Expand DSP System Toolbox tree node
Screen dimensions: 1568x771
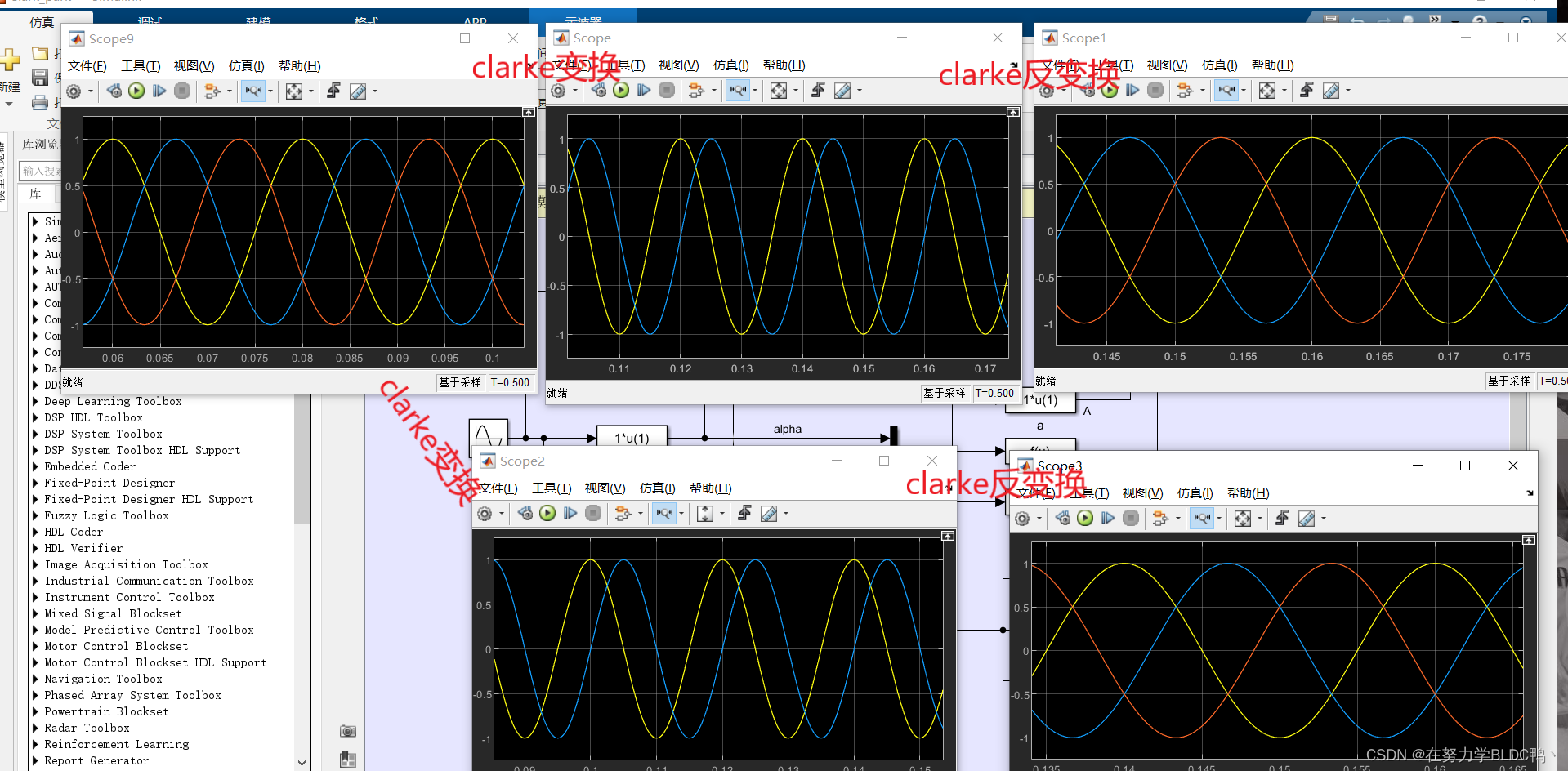pyautogui.click(x=35, y=434)
